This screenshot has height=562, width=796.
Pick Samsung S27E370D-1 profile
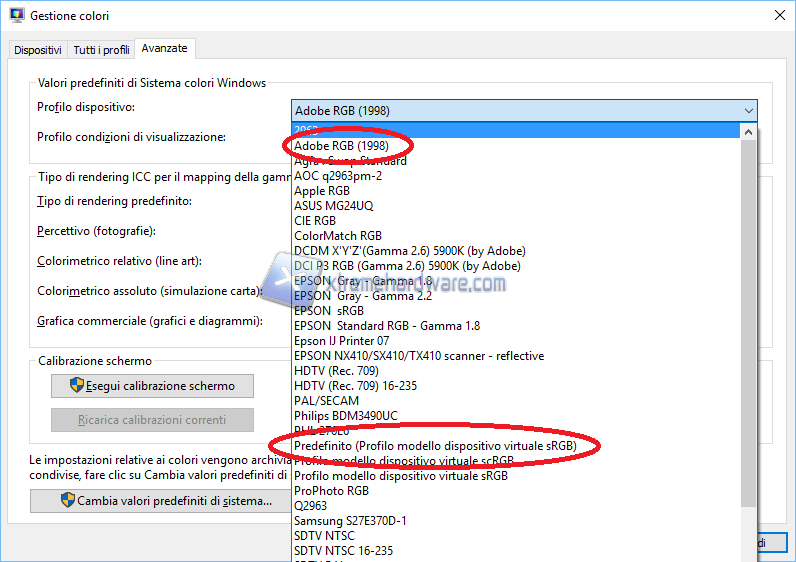(350, 521)
